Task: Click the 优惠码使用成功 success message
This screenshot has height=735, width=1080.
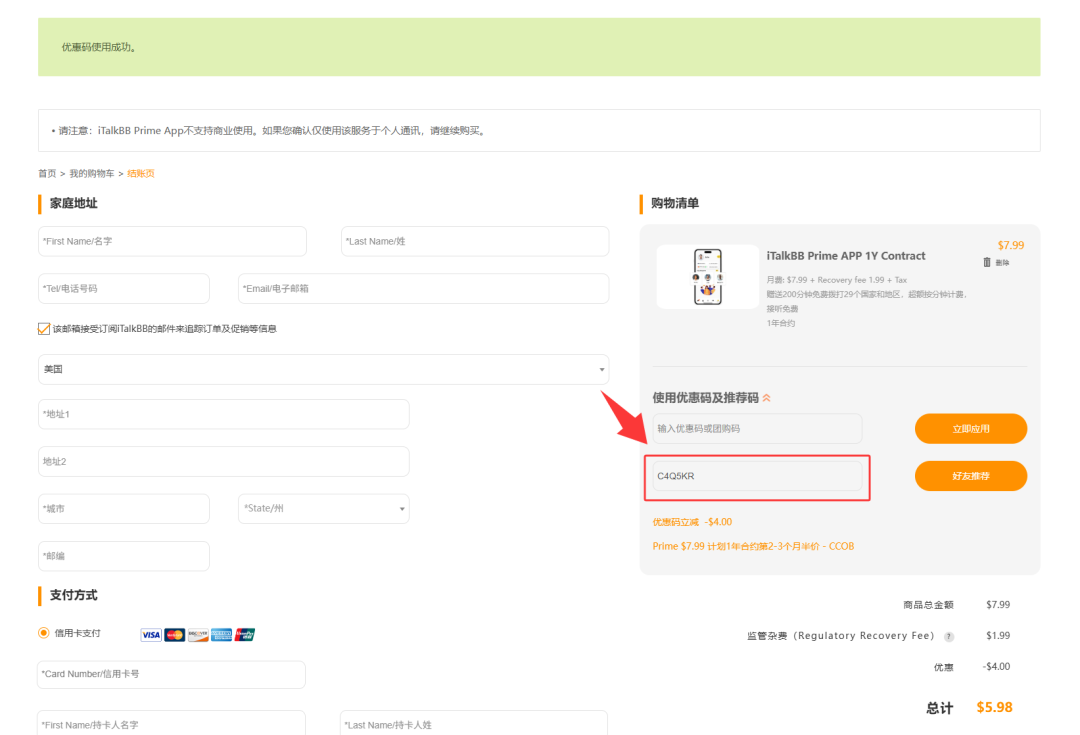Action: click(98, 48)
